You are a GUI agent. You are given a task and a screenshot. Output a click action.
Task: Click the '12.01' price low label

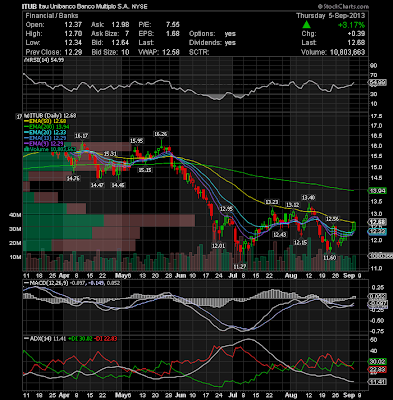click(x=219, y=246)
